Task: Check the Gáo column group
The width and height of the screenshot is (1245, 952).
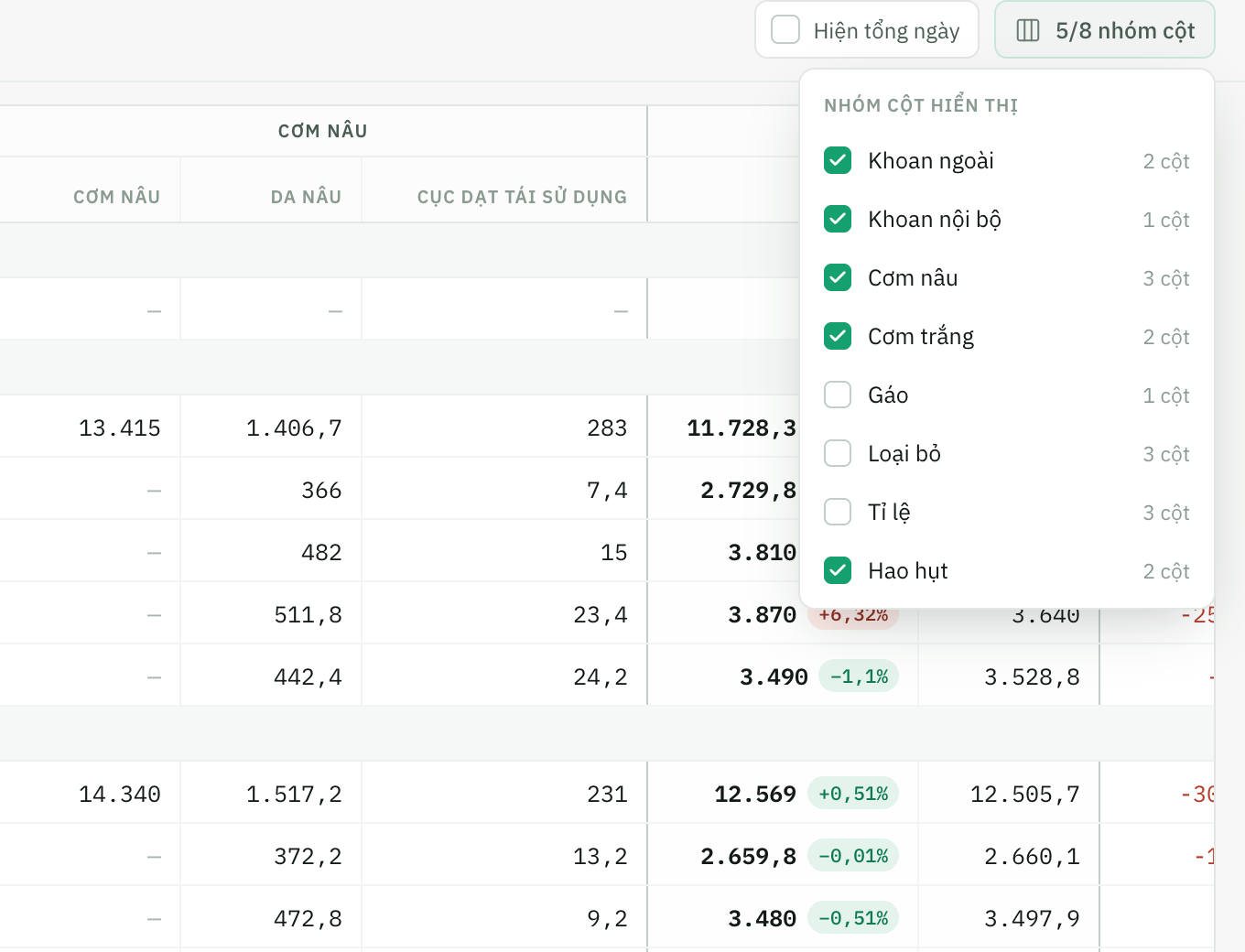Action: tap(838, 395)
